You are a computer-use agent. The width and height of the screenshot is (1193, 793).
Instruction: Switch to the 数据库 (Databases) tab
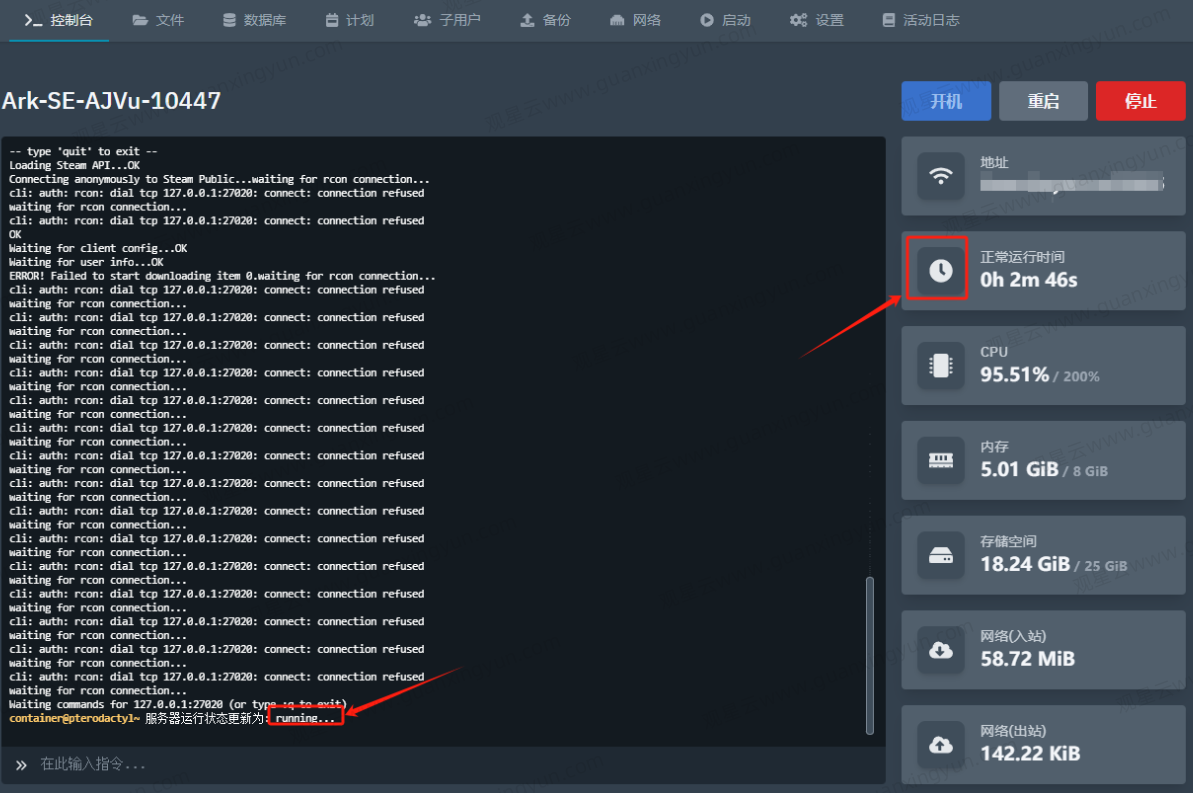[254, 20]
